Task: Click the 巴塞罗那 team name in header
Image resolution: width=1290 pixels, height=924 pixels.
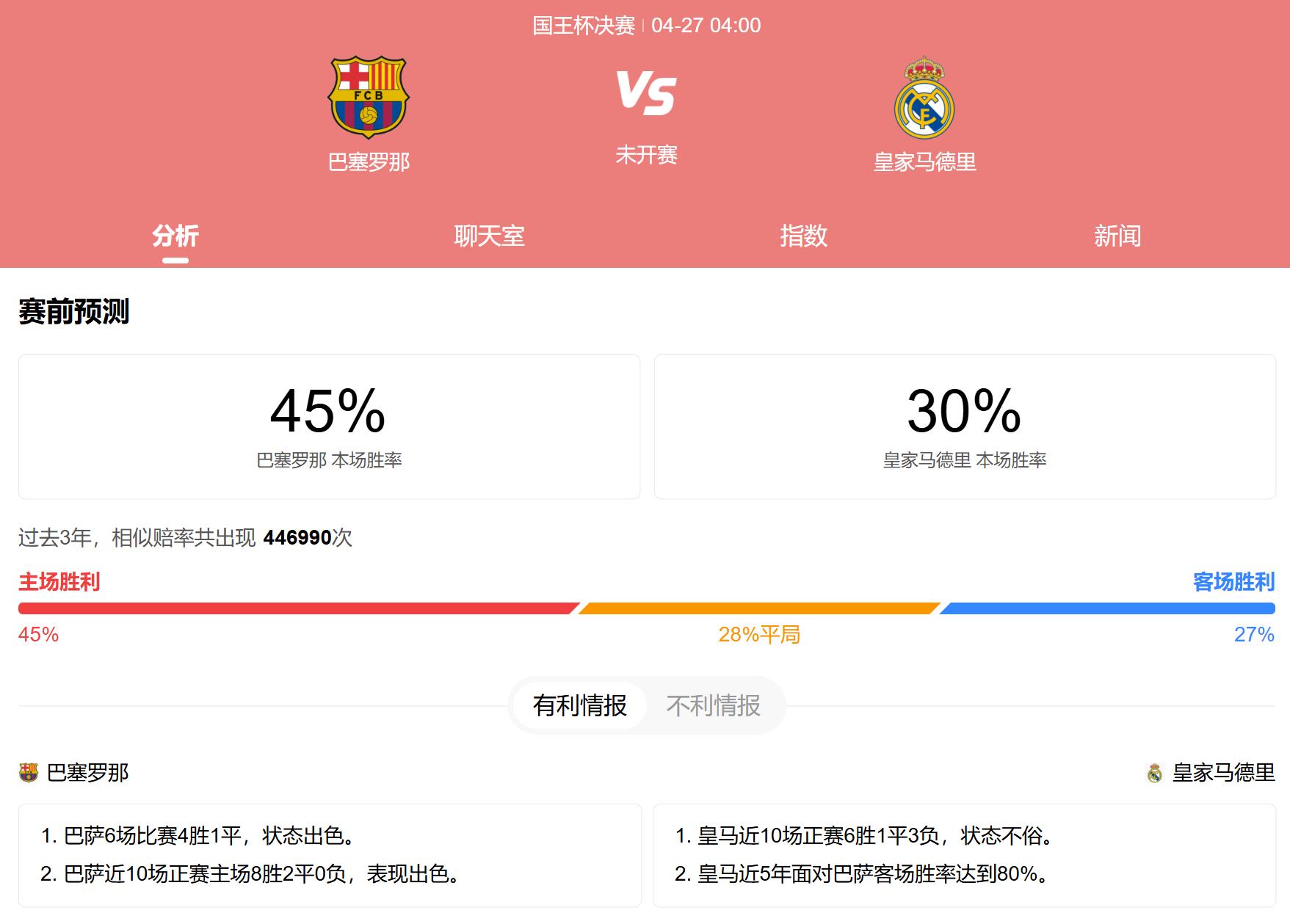Action: click(369, 161)
